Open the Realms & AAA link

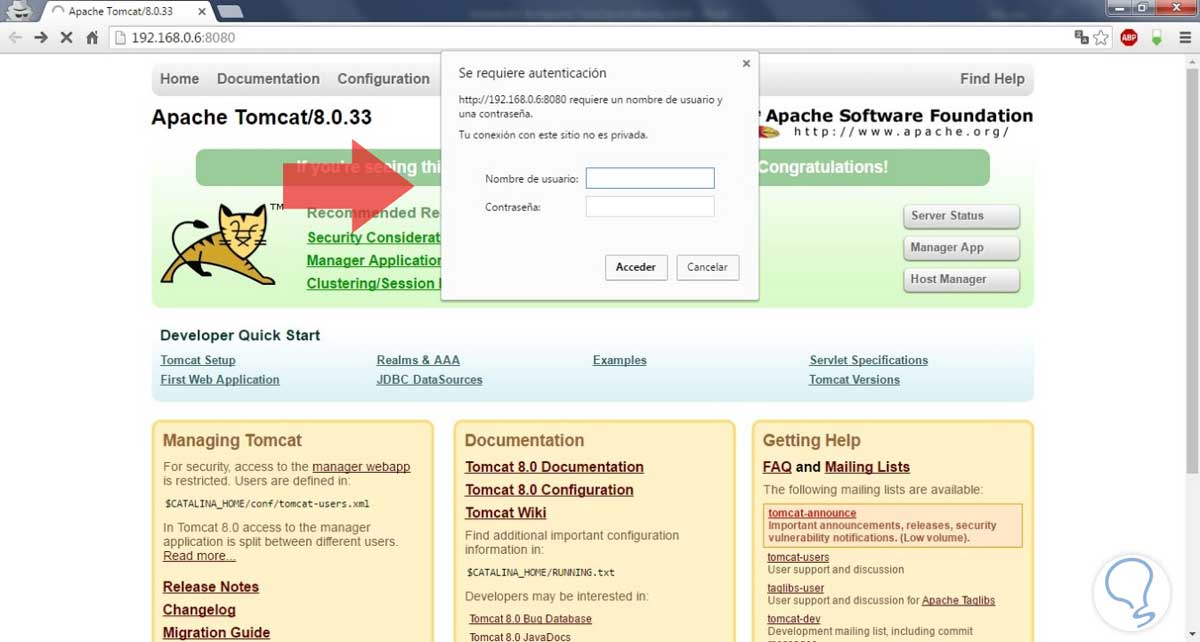[418, 360]
